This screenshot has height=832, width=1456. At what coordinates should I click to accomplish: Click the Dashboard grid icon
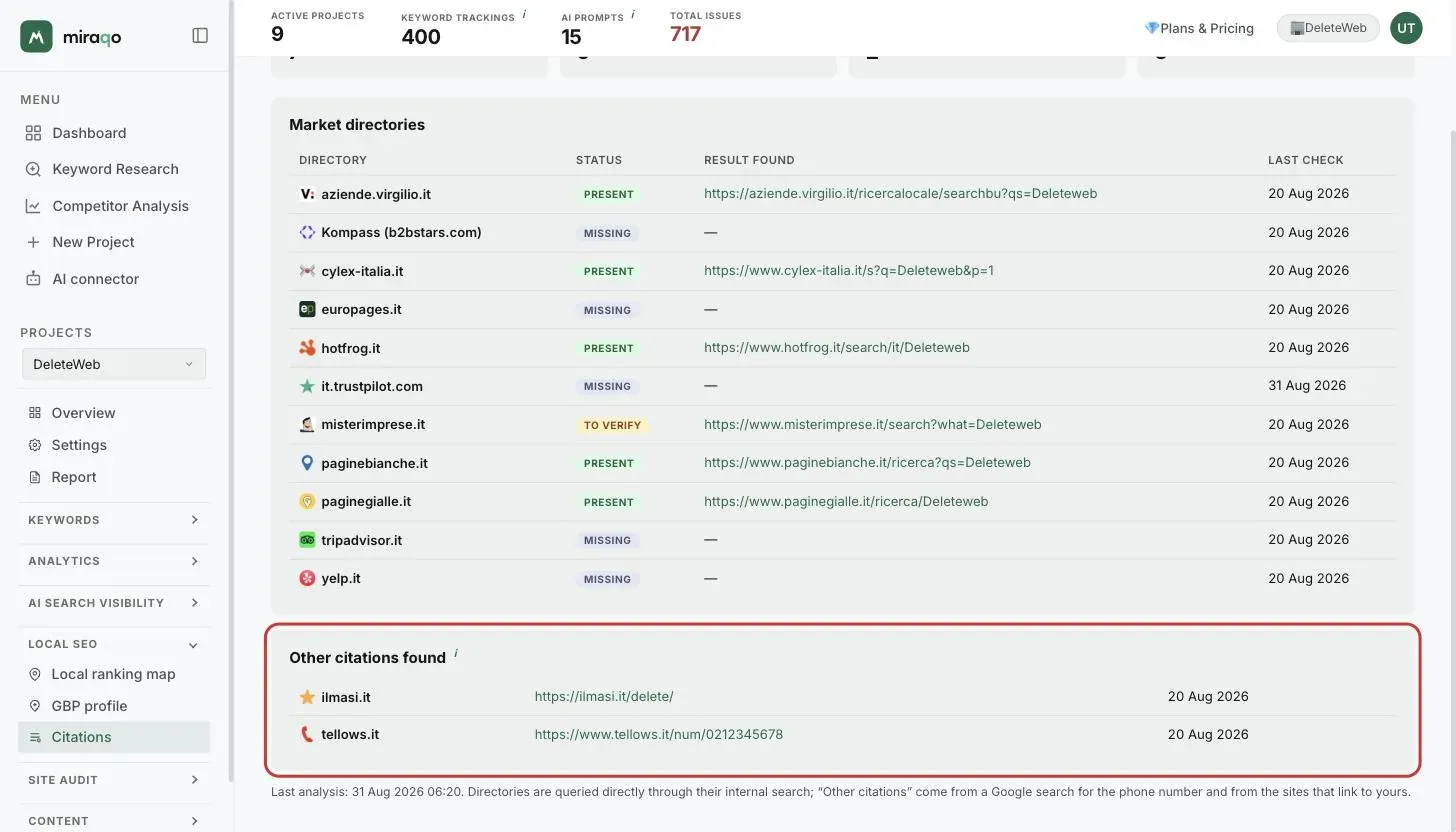(x=33, y=133)
